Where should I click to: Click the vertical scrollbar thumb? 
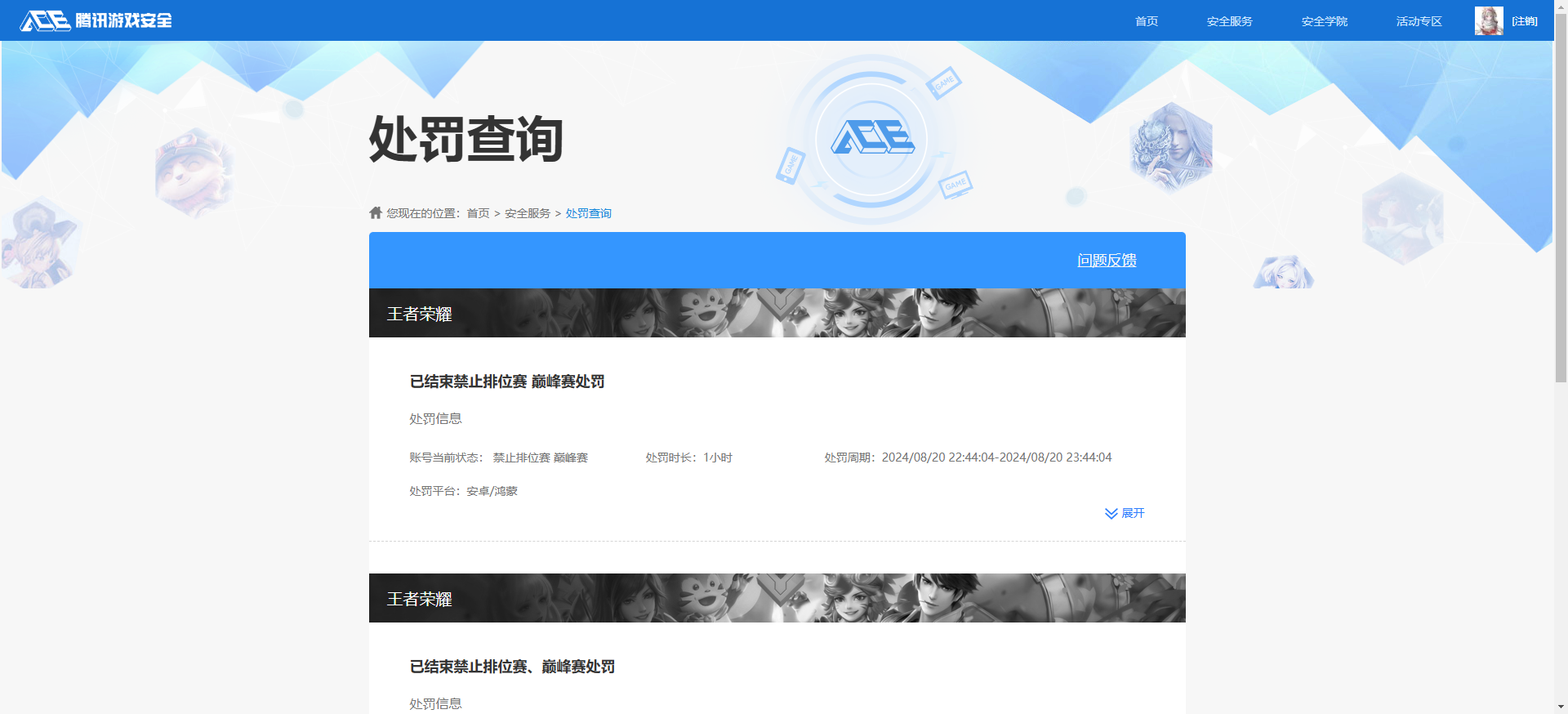tap(1561, 198)
